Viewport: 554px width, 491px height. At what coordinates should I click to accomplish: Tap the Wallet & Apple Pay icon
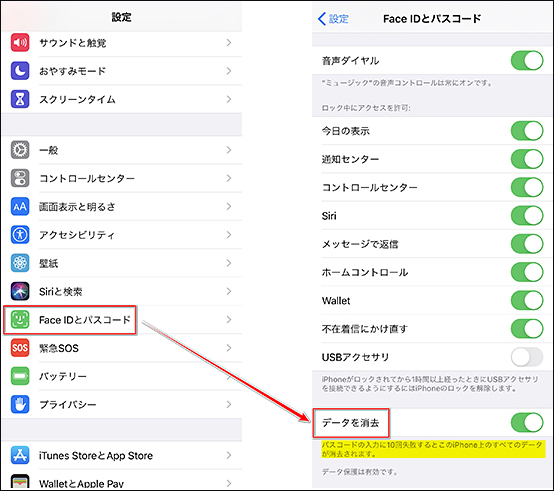(20, 482)
